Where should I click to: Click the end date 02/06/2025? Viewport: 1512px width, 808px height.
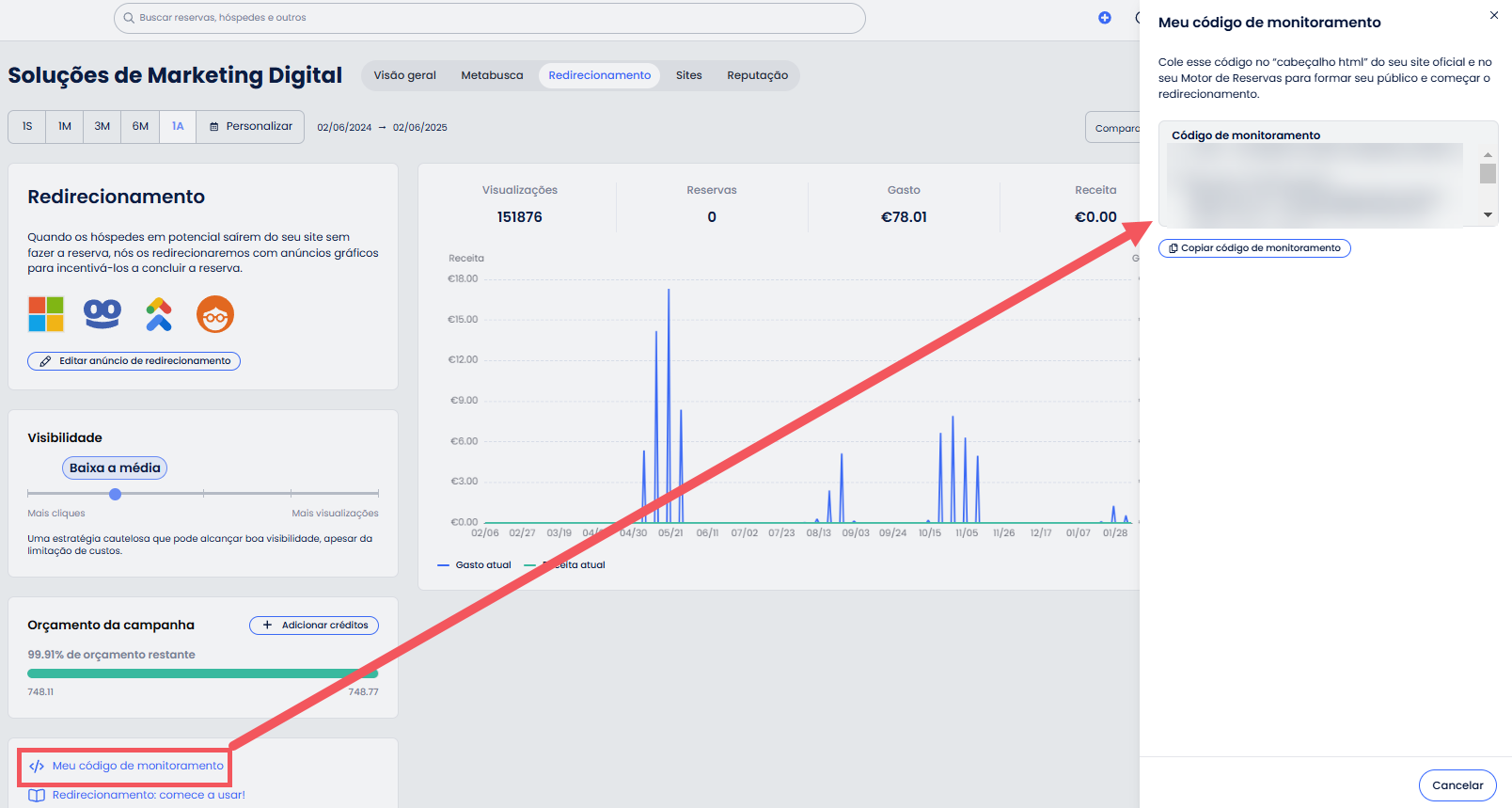coord(420,128)
